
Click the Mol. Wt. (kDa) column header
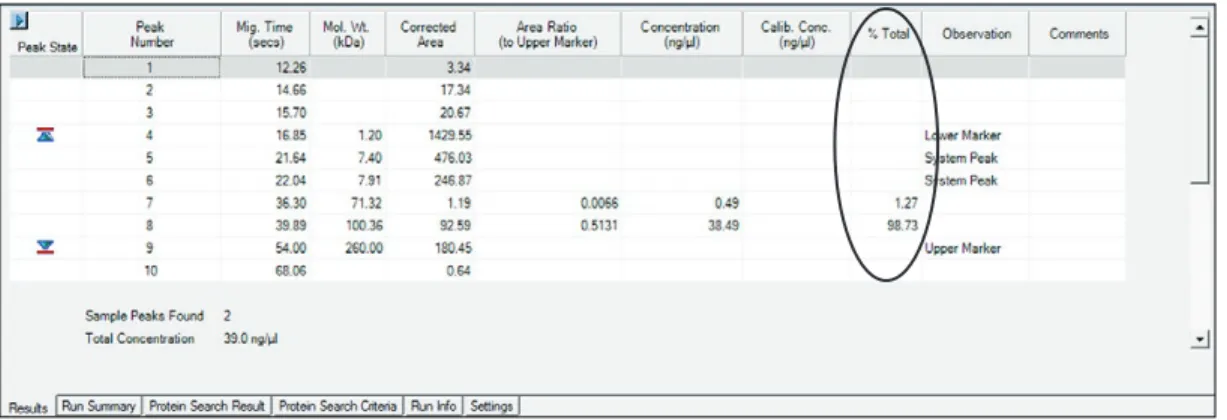(x=345, y=35)
